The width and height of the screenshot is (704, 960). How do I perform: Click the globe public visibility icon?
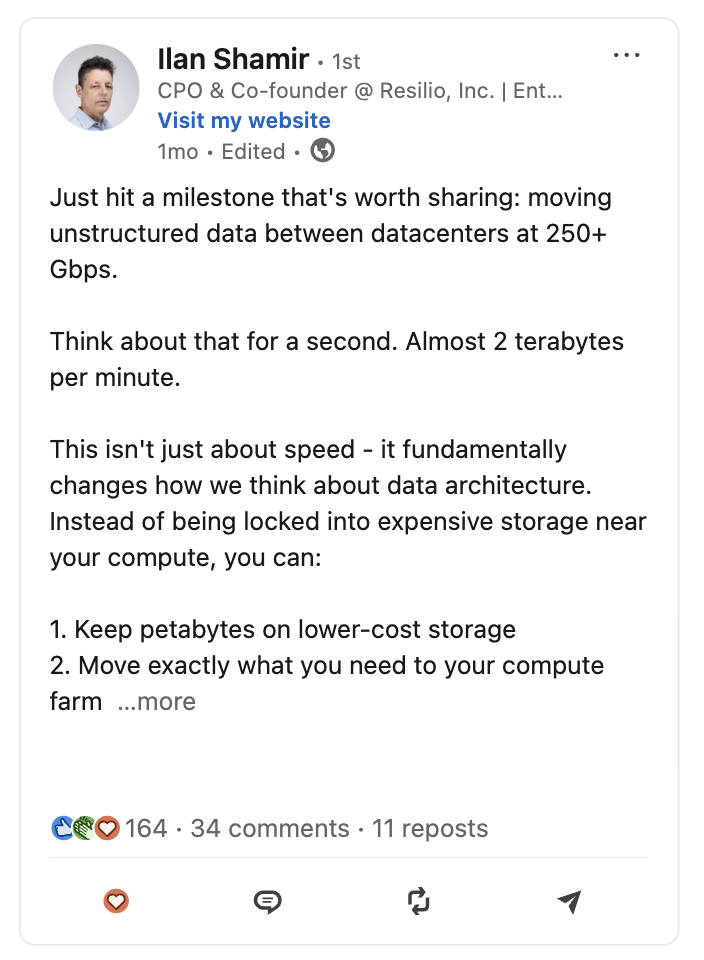323,150
